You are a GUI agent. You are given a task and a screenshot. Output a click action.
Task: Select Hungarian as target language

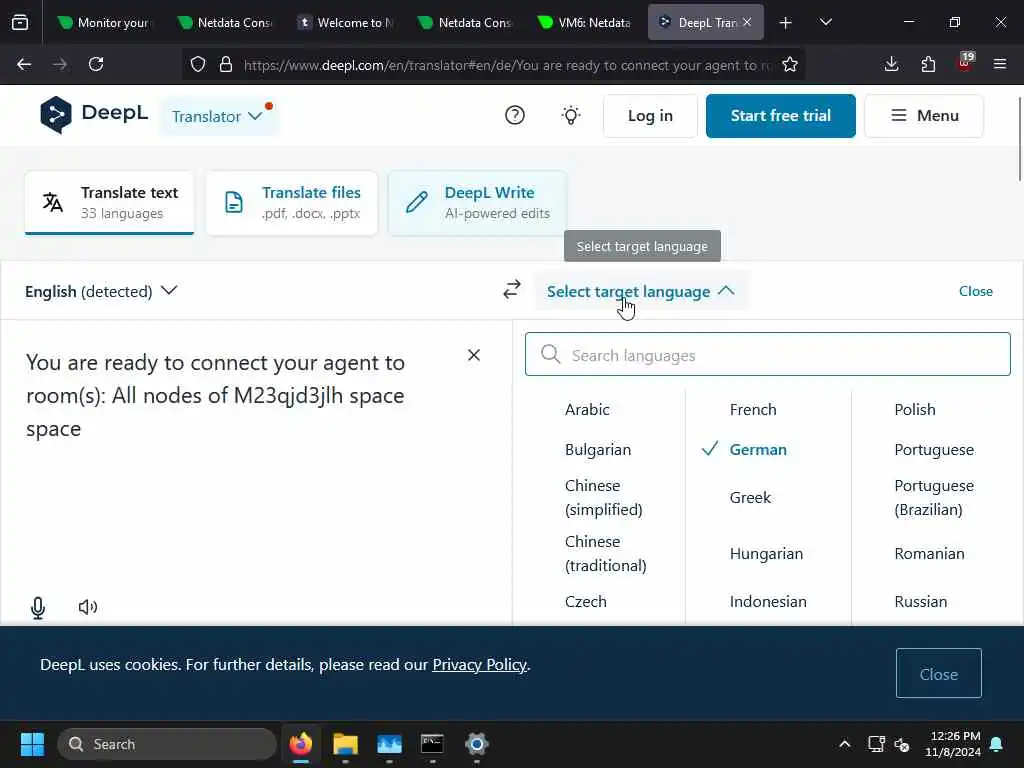pyautogui.click(x=767, y=554)
